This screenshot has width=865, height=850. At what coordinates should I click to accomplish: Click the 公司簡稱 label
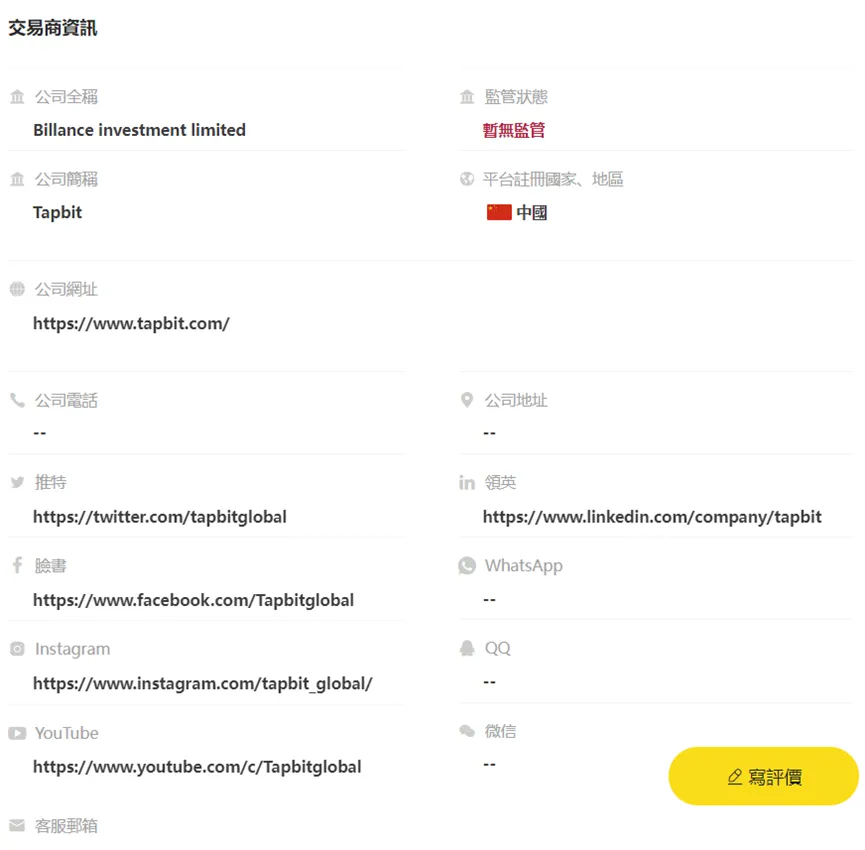click(66, 179)
